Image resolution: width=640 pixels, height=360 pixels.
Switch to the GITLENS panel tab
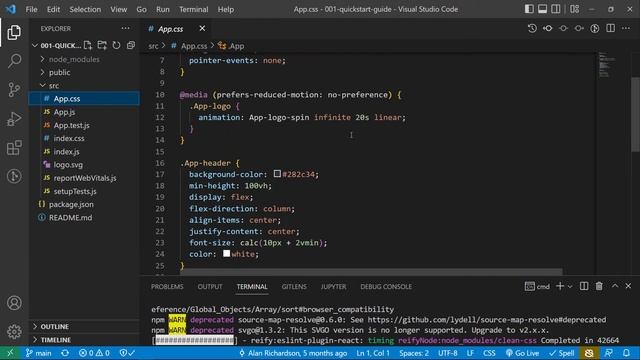pos(294,287)
